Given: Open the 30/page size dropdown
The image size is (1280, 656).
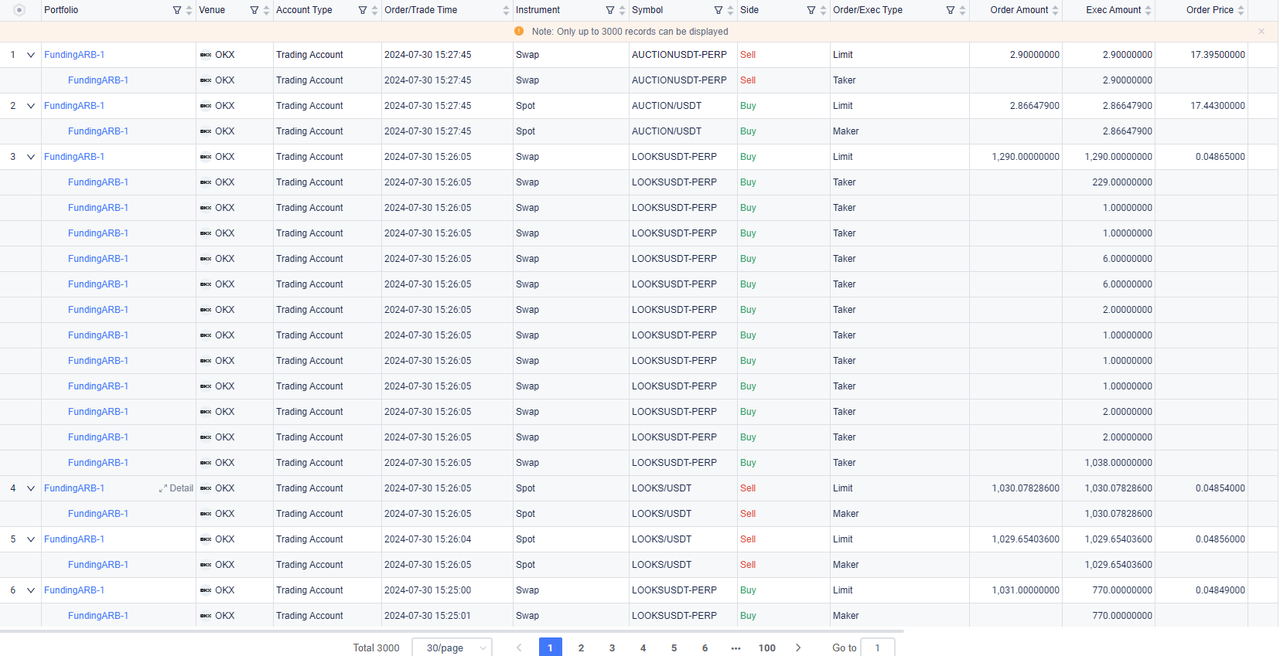Looking at the screenshot, I should (x=452, y=648).
